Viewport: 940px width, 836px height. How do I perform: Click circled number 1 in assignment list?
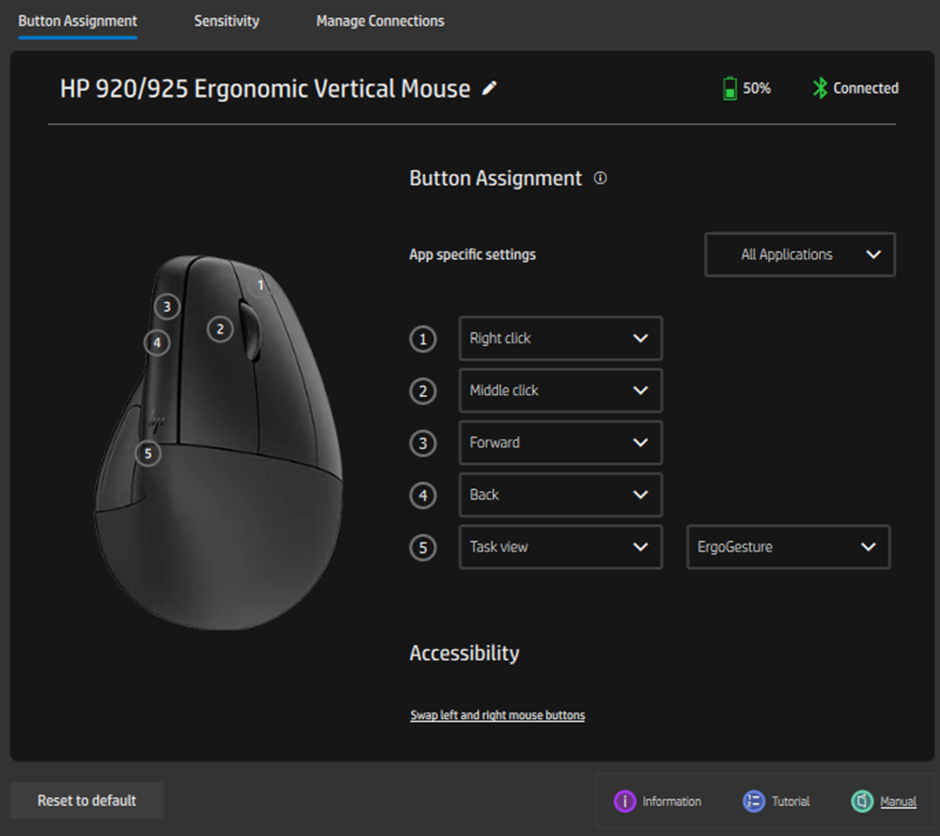(423, 339)
